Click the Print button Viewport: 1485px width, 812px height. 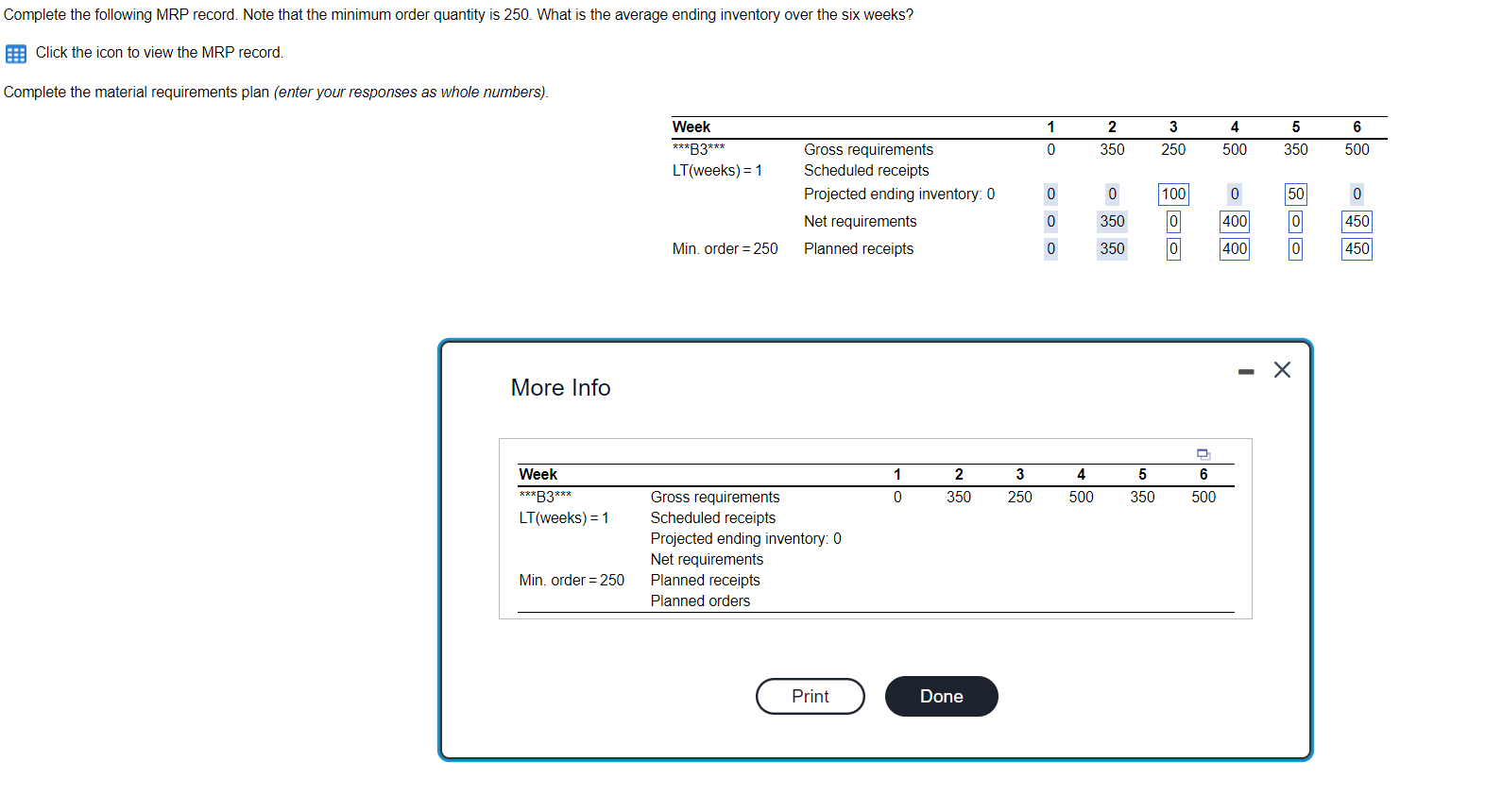(x=811, y=697)
